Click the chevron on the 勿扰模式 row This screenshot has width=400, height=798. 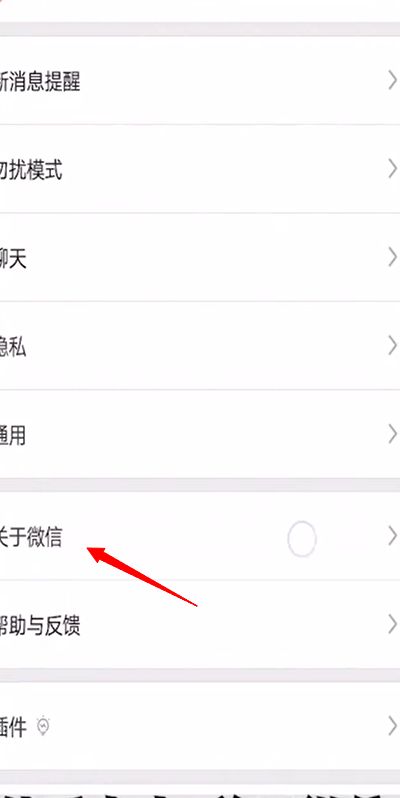point(392,169)
